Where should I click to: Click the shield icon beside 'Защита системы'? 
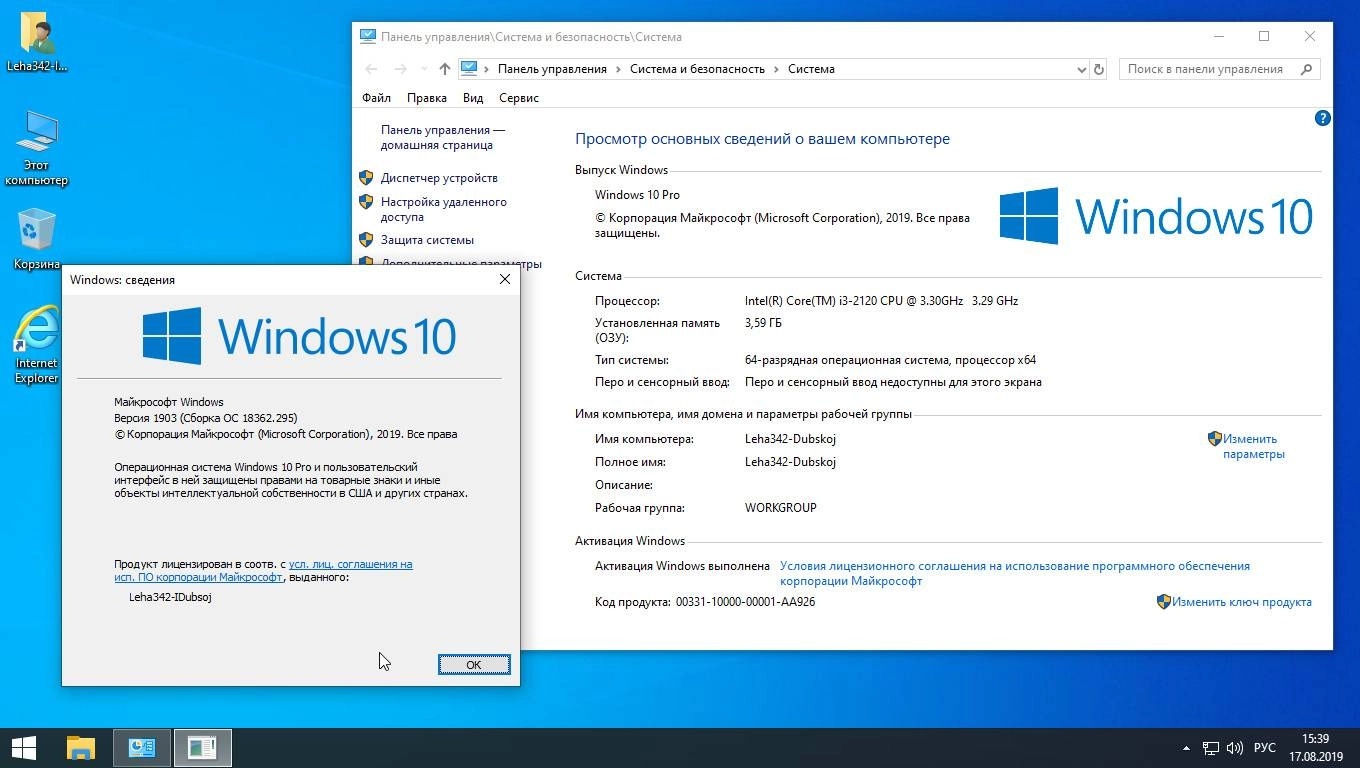366,240
